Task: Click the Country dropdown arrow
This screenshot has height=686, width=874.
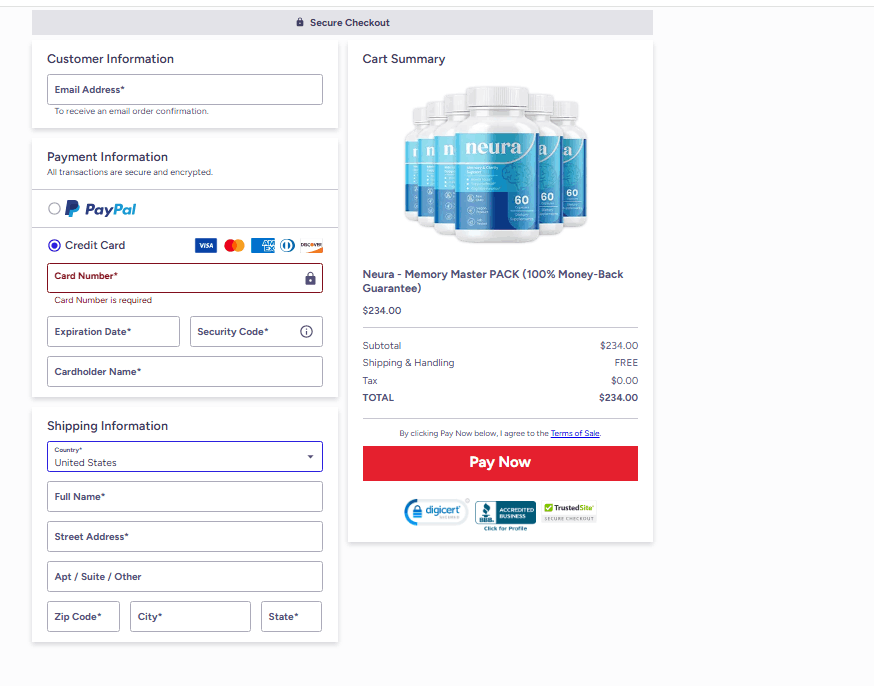Action: (x=310, y=456)
